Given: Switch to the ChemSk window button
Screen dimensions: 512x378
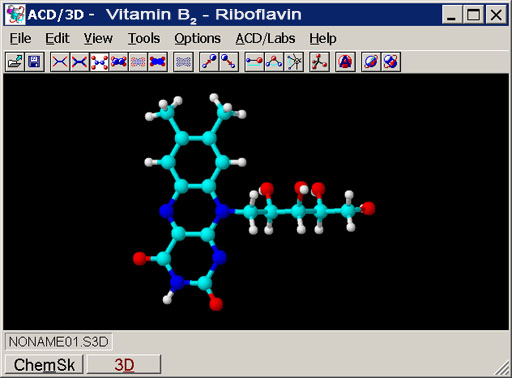Looking at the screenshot, I should 44,365.
